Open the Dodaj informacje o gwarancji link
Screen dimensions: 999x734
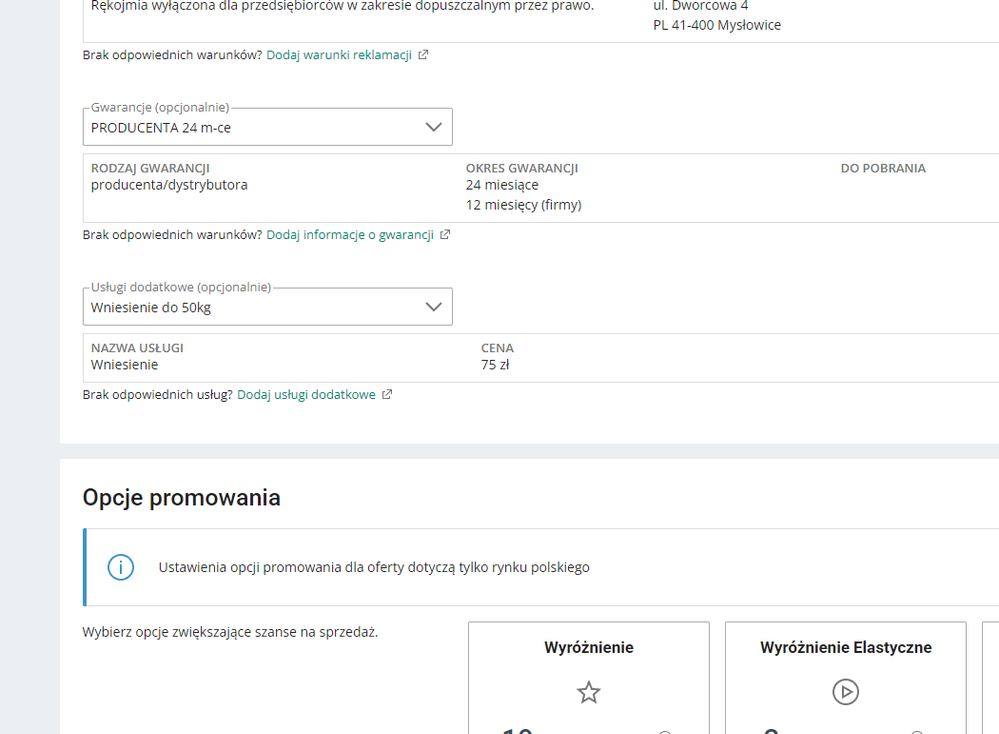(350, 235)
